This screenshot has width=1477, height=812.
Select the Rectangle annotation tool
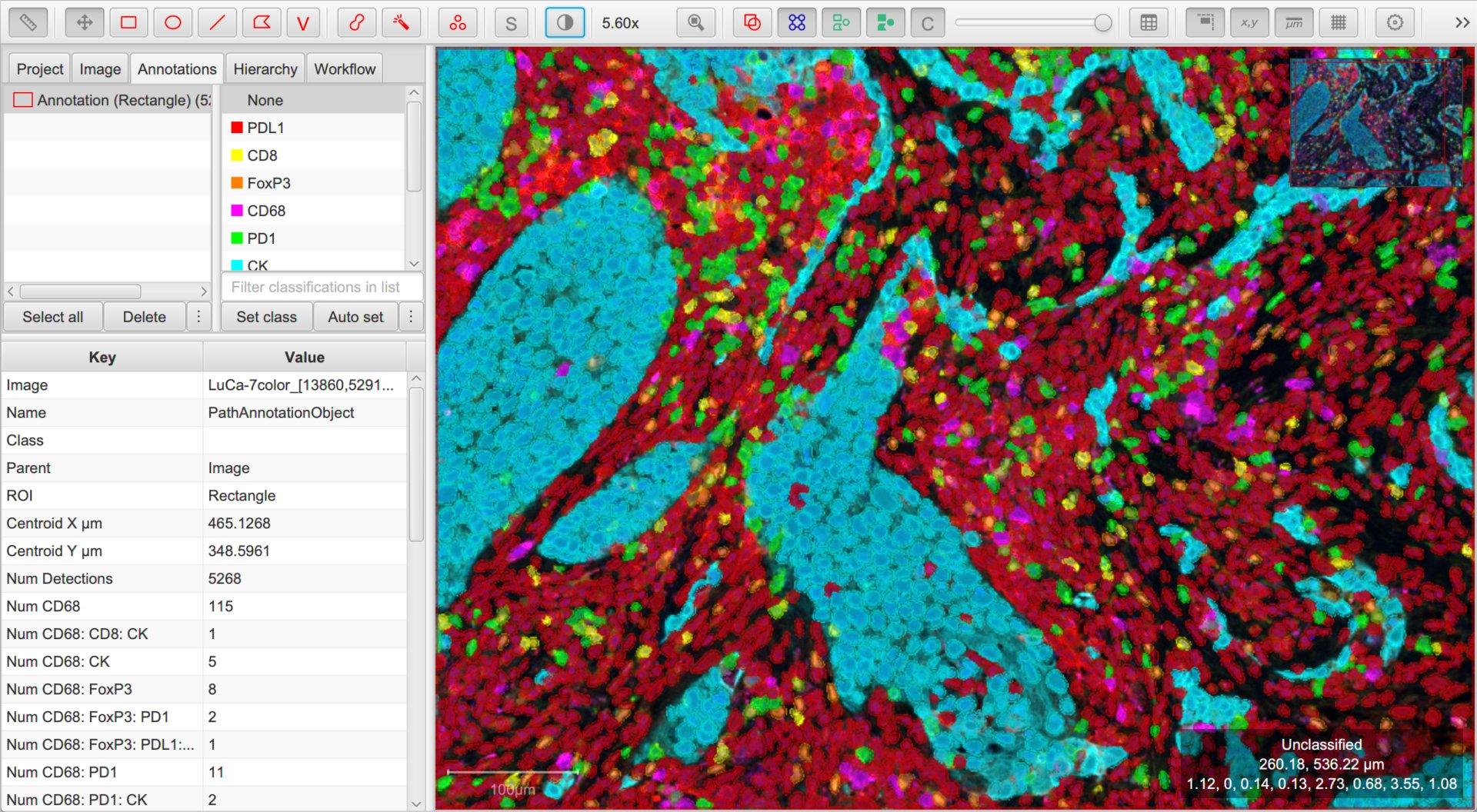point(129,23)
